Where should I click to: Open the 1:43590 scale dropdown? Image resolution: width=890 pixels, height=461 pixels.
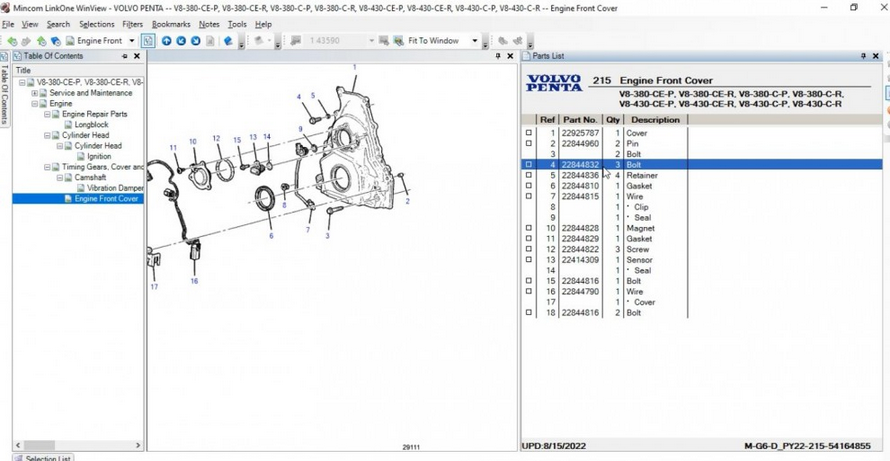point(372,41)
